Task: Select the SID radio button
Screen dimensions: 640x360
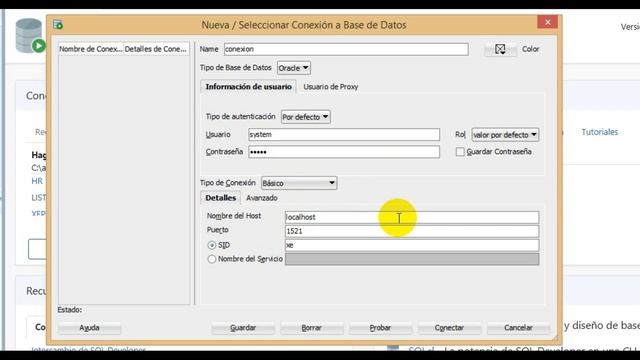Action: pyautogui.click(x=211, y=245)
